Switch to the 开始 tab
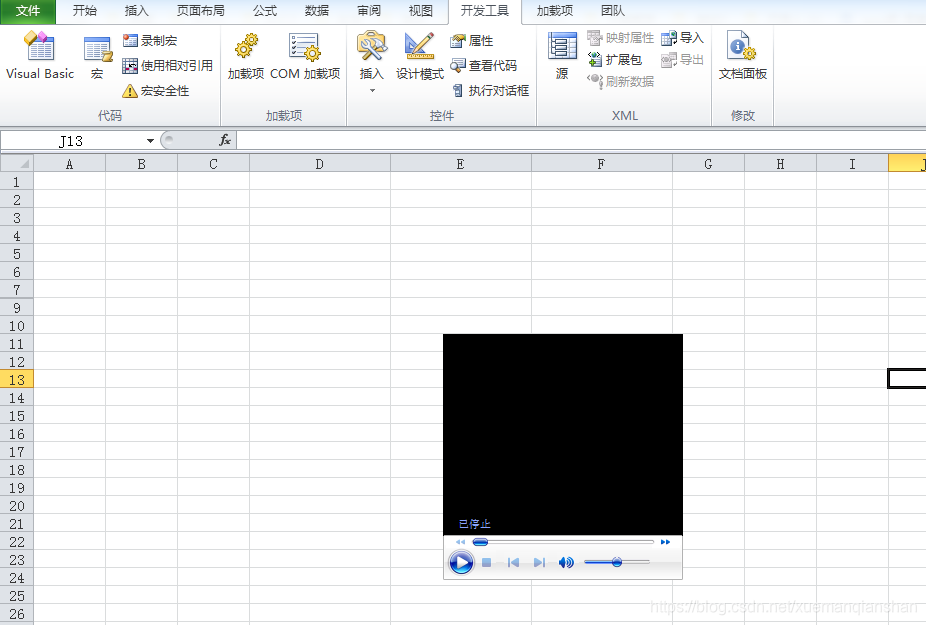This screenshot has height=625, width=926. pos(84,11)
